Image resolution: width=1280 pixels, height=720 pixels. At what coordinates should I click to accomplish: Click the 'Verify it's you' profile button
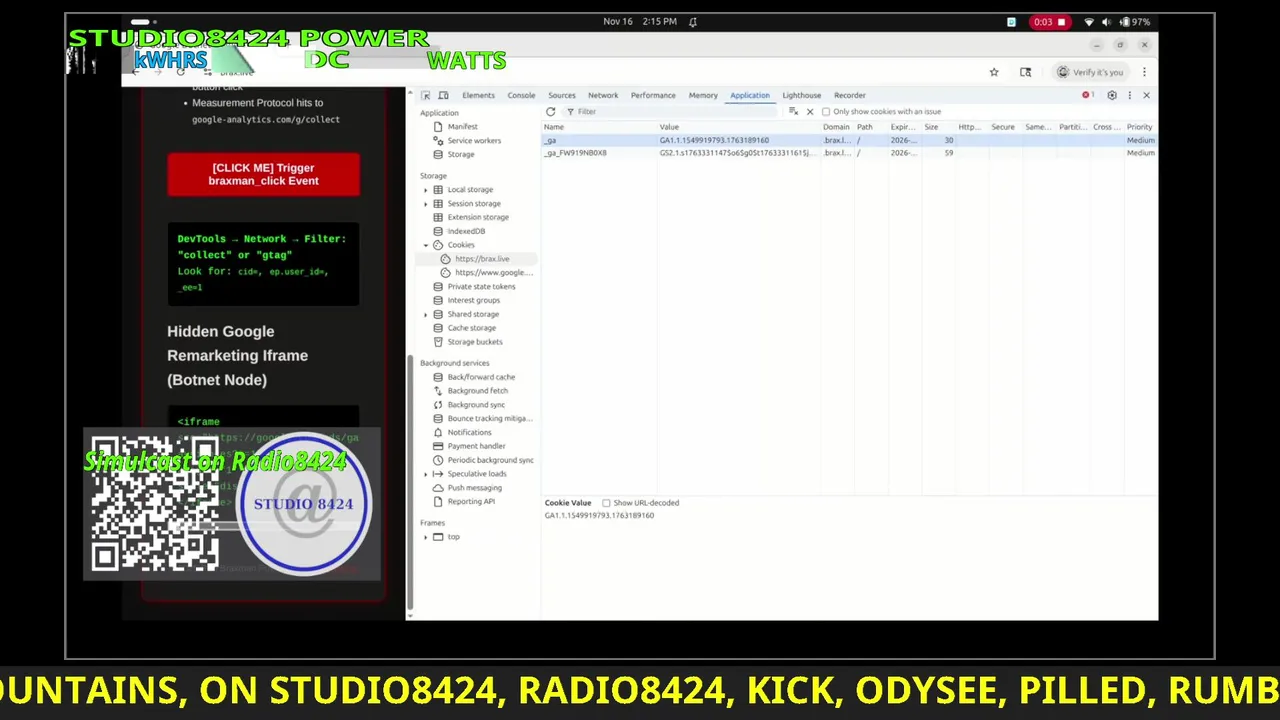tap(1090, 72)
